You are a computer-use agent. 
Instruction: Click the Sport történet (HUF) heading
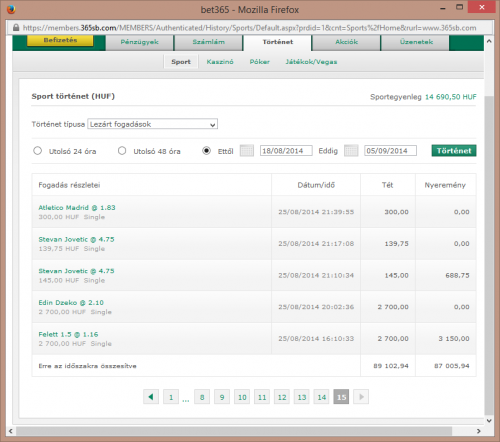(x=73, y=96)
